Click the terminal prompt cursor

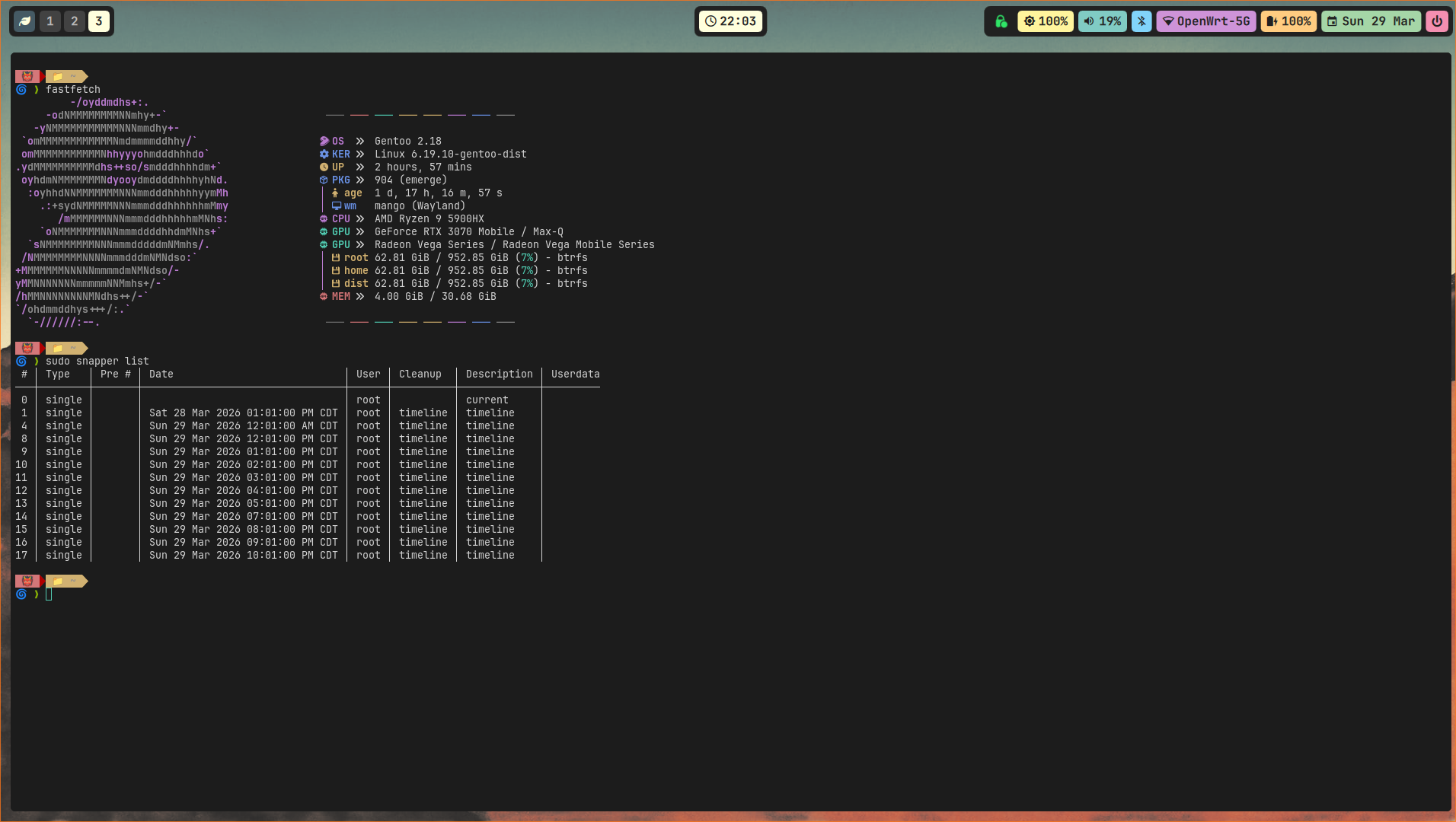[49, 594]
